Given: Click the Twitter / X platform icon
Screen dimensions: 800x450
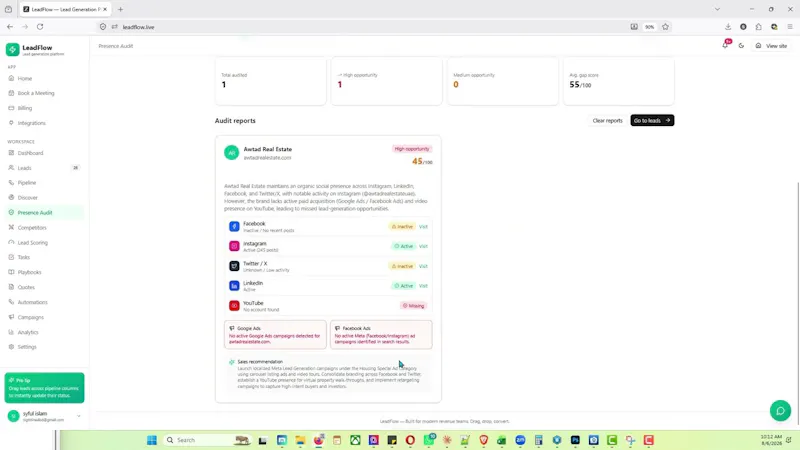Looking at the screenshot, I should pyautogui.click(x=234, y=266).
